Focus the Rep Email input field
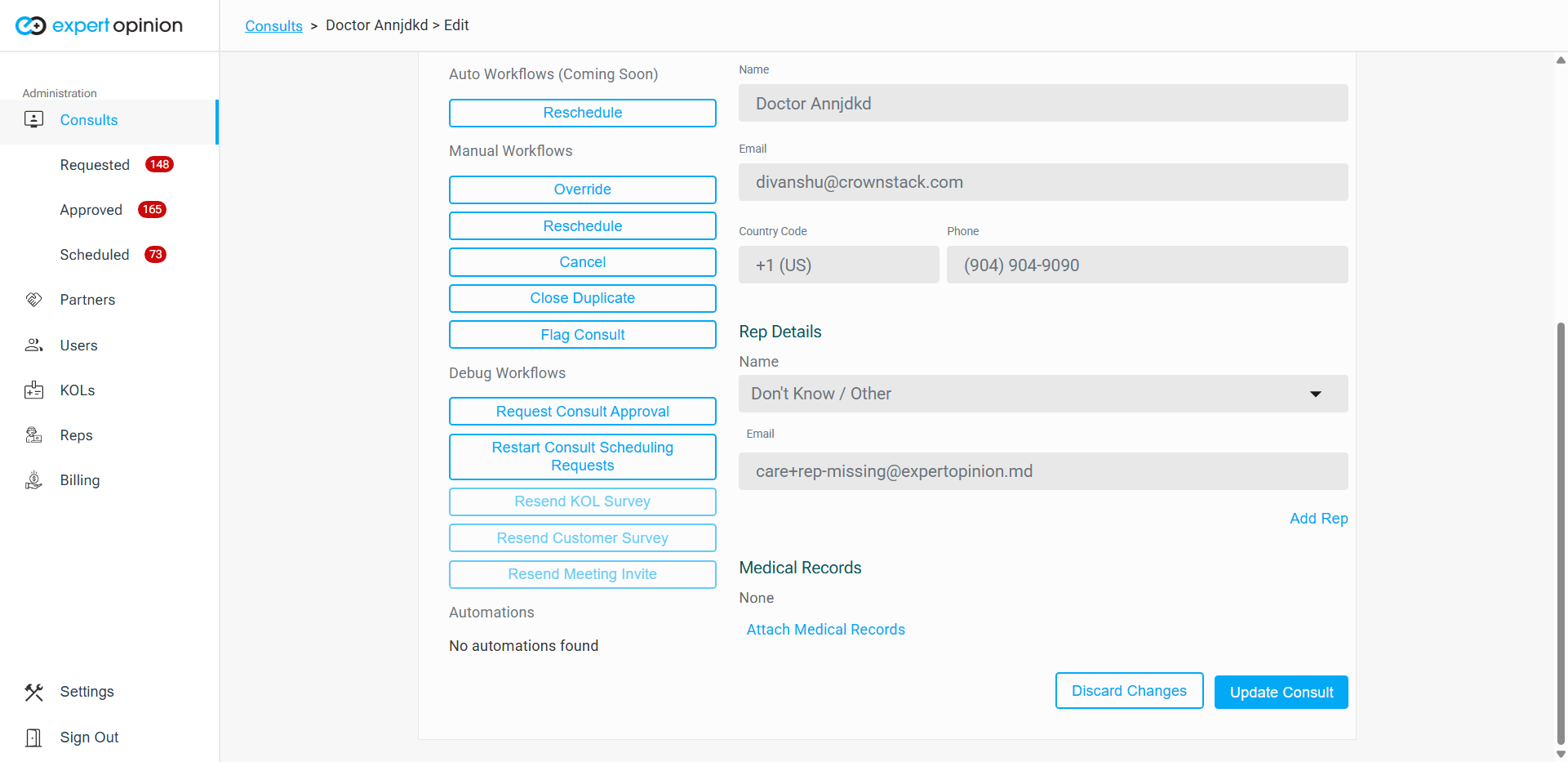This screenshot has height=762, width=1568. [1042, 471]
